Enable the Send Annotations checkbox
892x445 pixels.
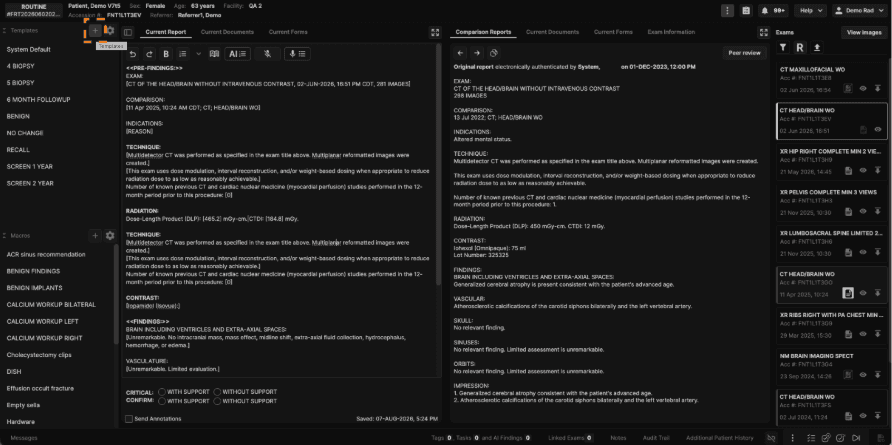[129, 419]
